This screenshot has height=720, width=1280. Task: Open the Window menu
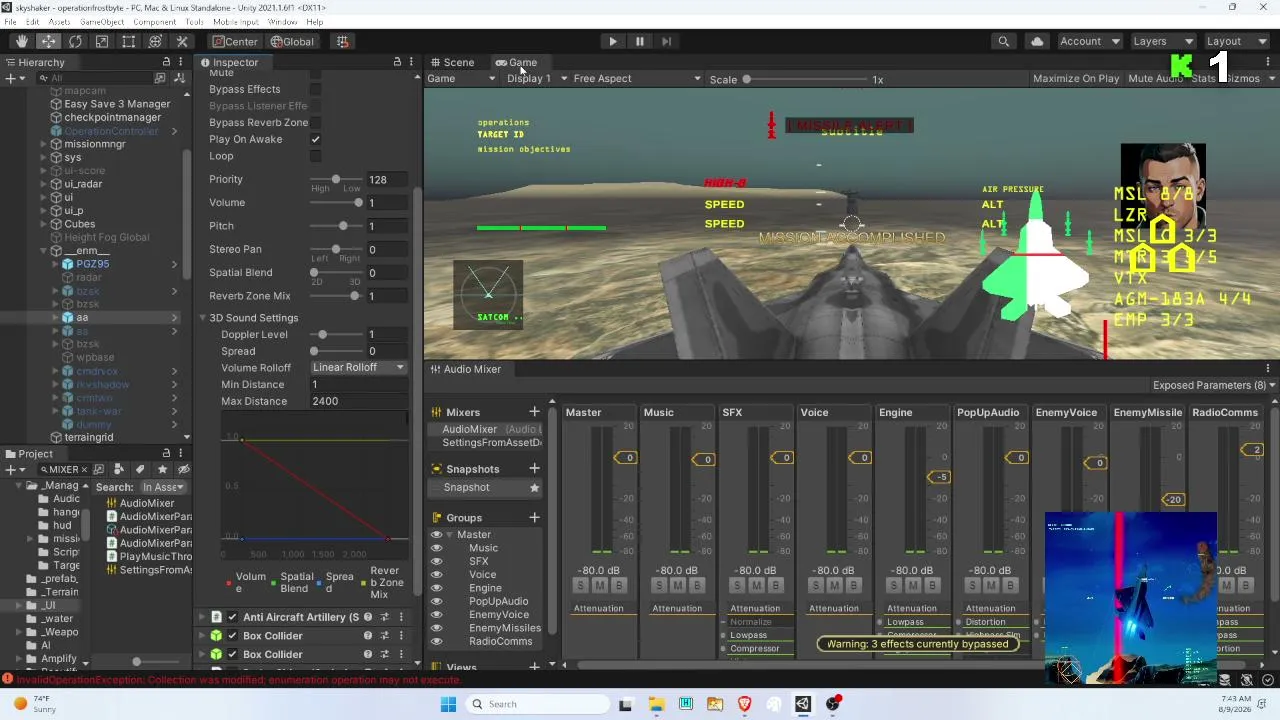pyautogui.click(x=282, y=21)
